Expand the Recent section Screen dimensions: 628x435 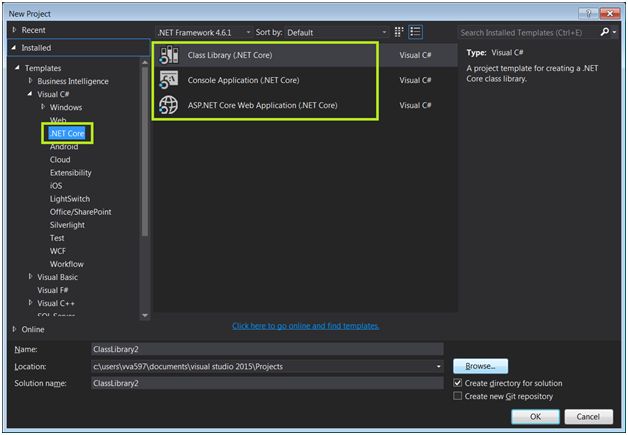coord(14,30)
